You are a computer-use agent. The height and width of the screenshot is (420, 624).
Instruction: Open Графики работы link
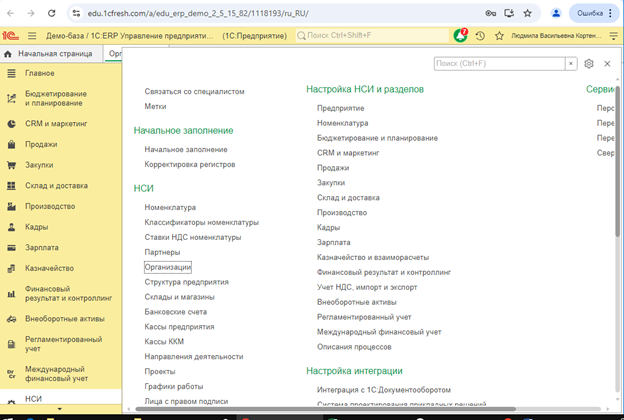click(174, 387)
